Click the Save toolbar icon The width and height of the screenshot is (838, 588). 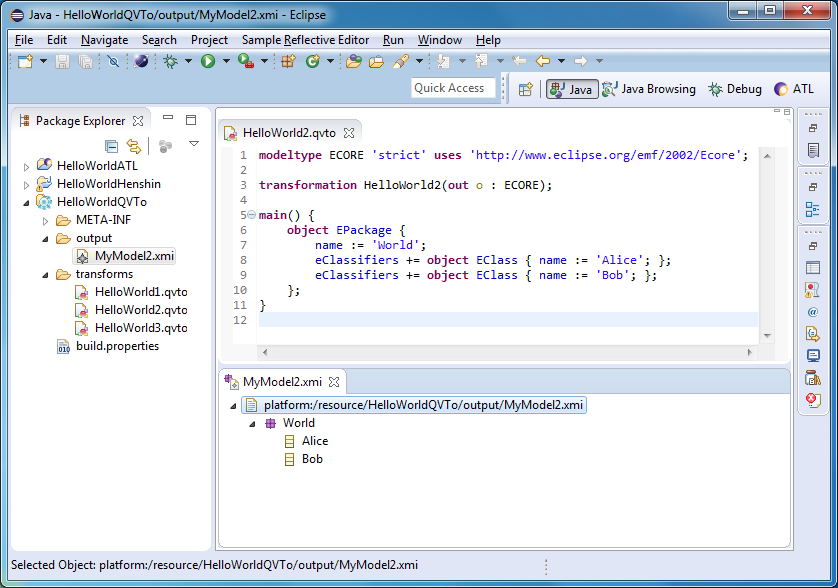coord(63,61)
